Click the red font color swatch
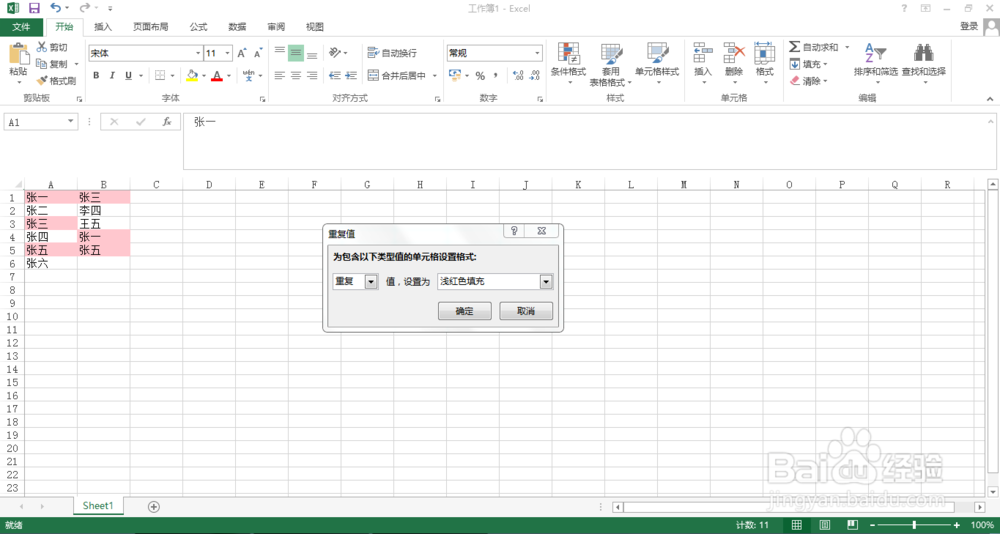The width and height of the screenshot is (1000, 534). 217,75
